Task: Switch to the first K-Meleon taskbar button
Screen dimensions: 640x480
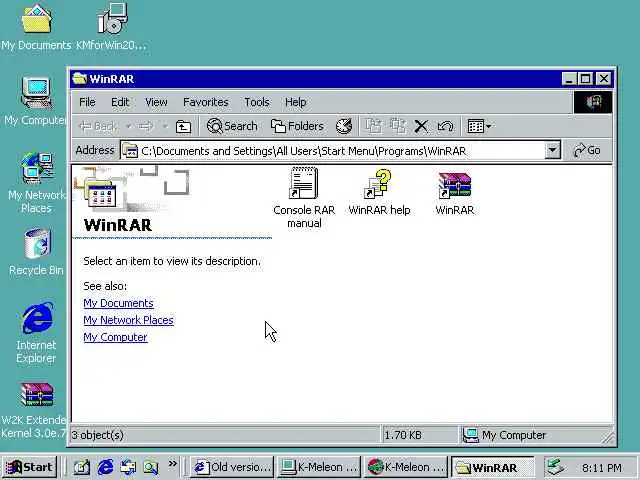Action: (319, 467)
